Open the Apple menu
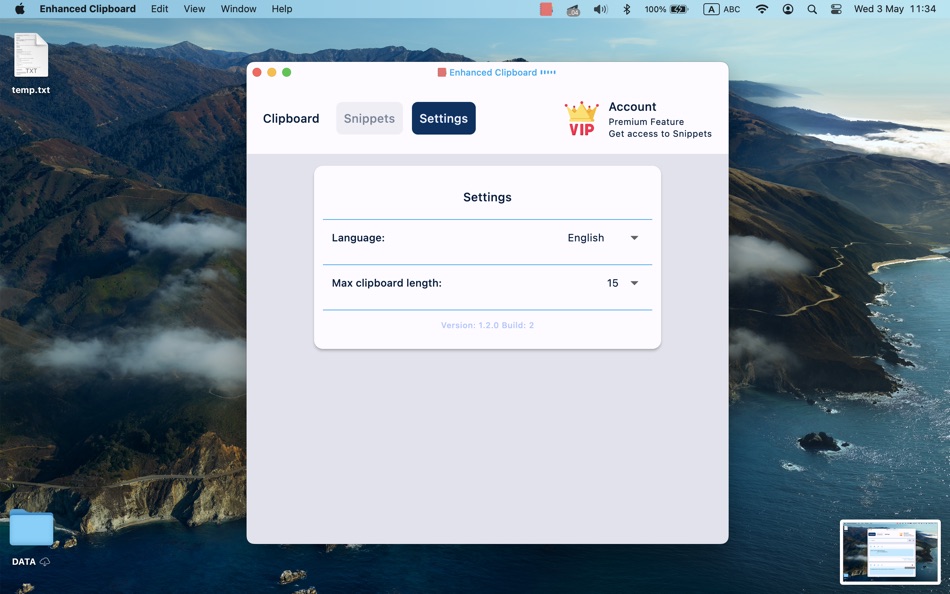The width and height of the screenshot is (950, 594). pos(19,8)
